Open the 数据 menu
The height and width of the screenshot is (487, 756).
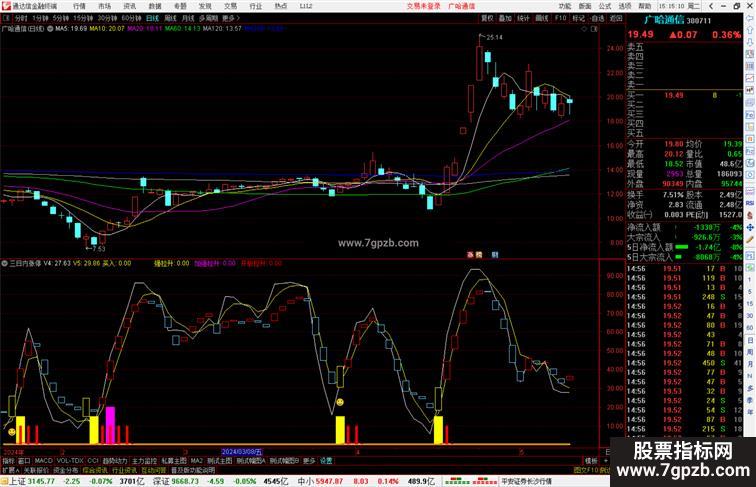coord(155,6)
